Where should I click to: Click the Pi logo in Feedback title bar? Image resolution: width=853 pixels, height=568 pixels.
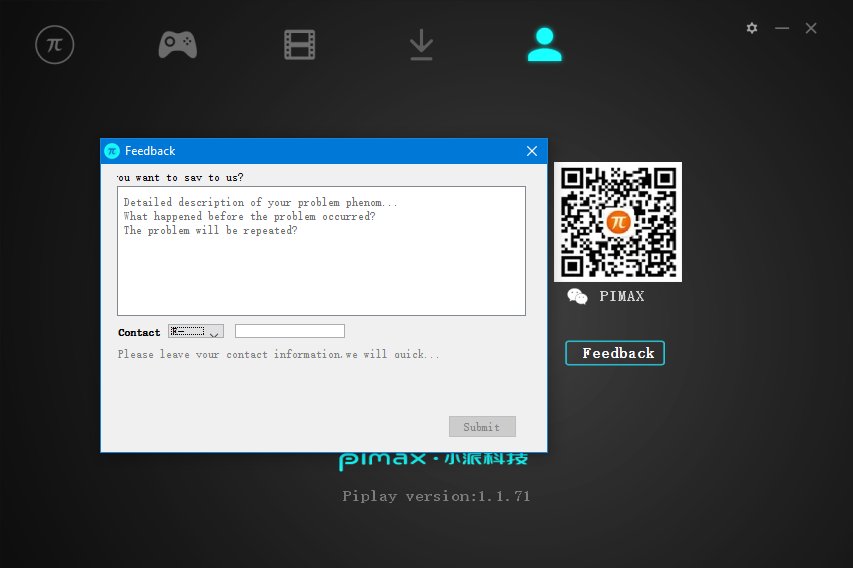(112, 151)
